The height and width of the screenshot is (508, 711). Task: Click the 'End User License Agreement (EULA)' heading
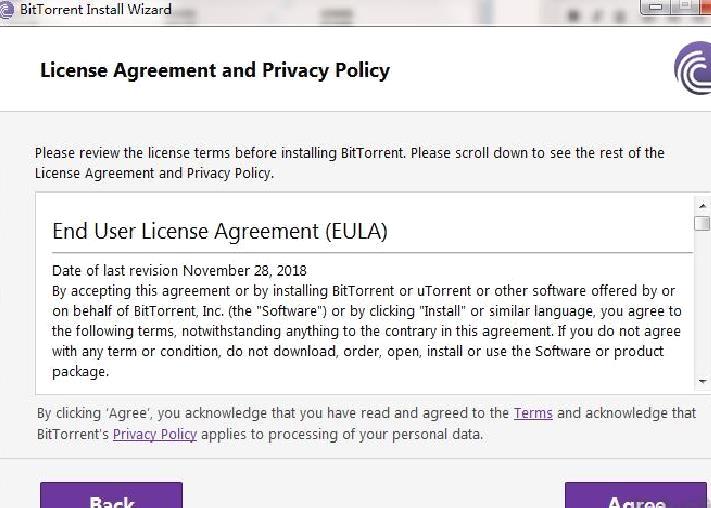(x=220, y=231)
